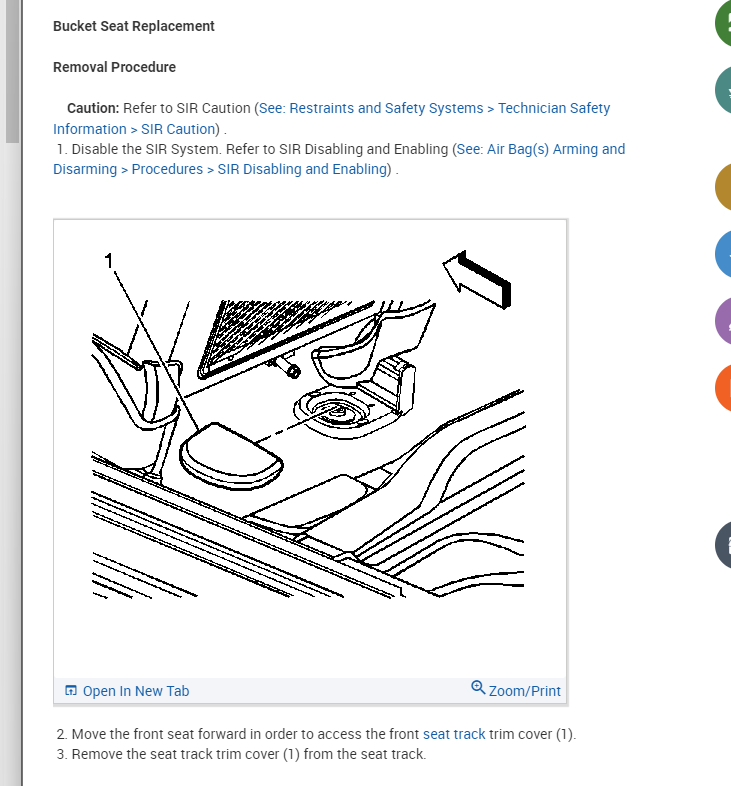Click the Zoom/Print link
The image size is (731, 786).
tap(524, 691)
